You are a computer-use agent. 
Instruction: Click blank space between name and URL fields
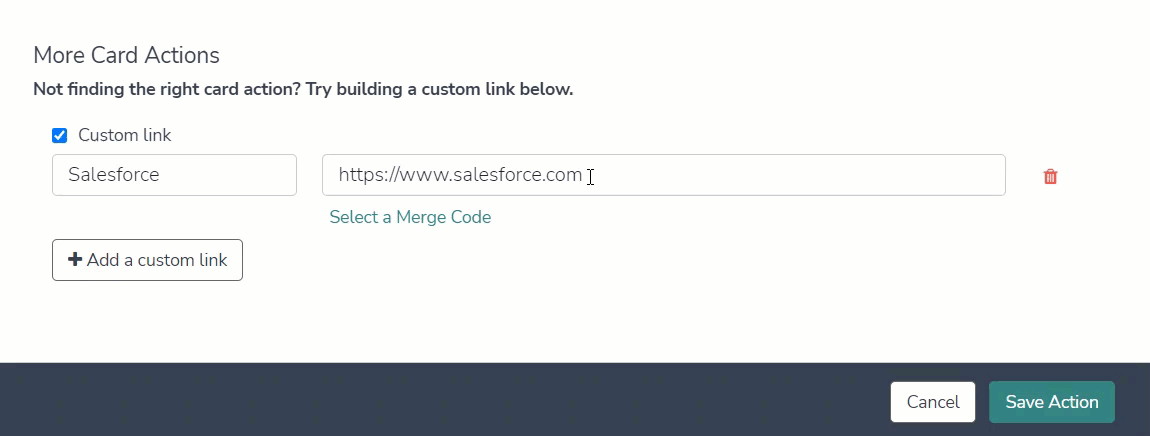[310, 175]
